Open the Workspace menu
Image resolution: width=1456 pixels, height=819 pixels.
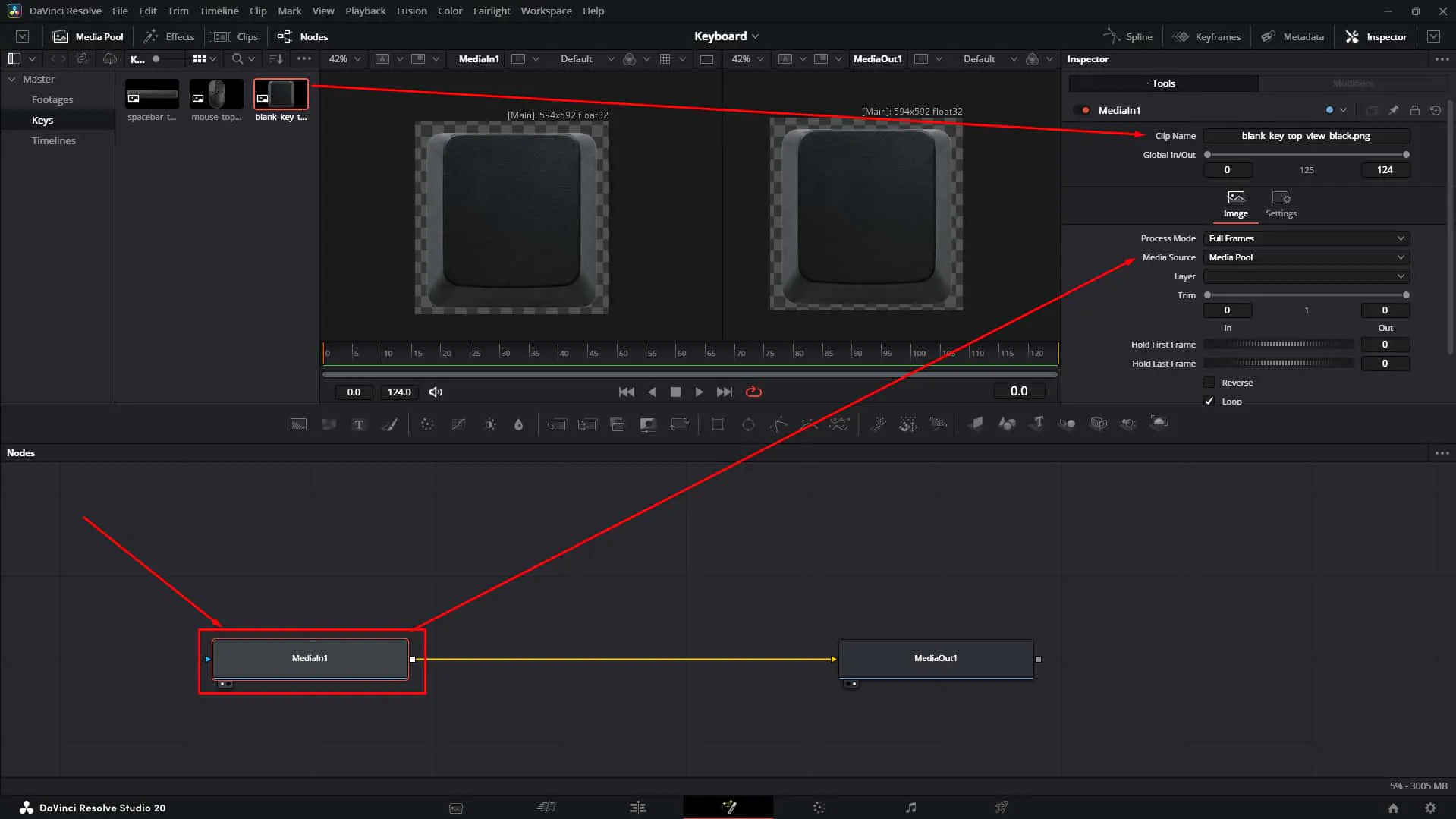(546, 11)
